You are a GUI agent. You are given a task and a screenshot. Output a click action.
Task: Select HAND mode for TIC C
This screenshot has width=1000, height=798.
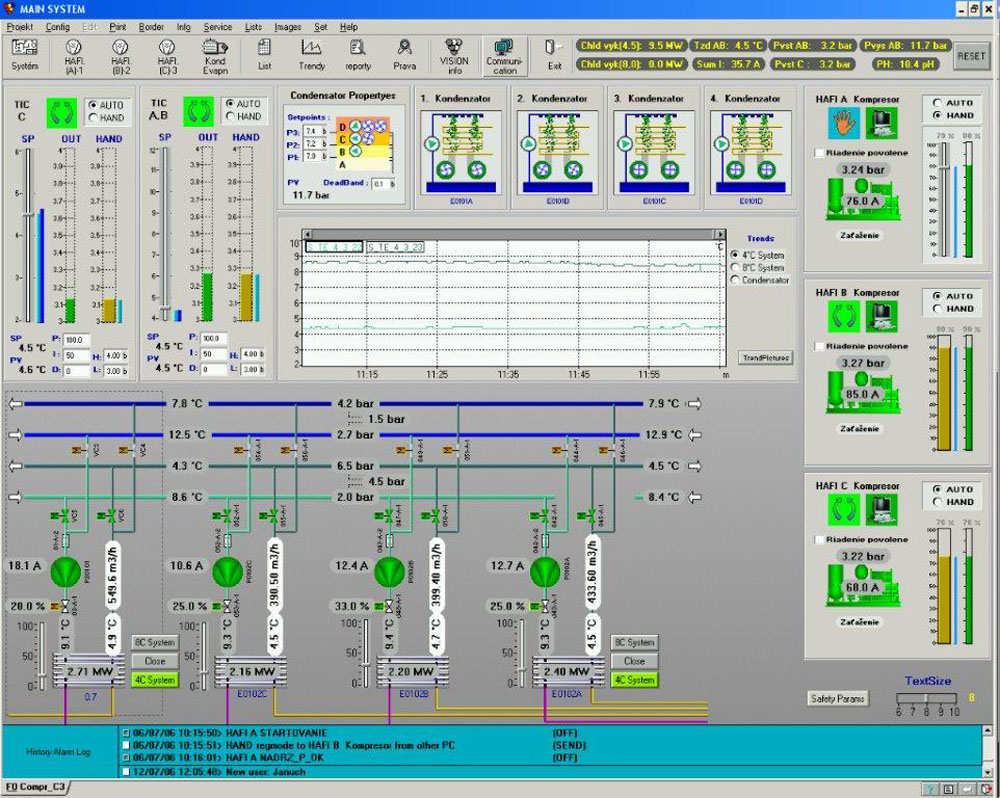(93, 117)
